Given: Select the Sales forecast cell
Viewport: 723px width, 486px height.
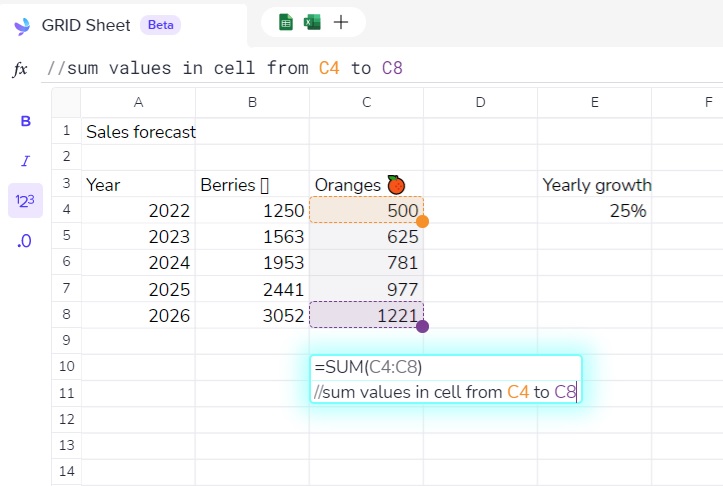Looking at the screenshot, I should pos(138,132).
